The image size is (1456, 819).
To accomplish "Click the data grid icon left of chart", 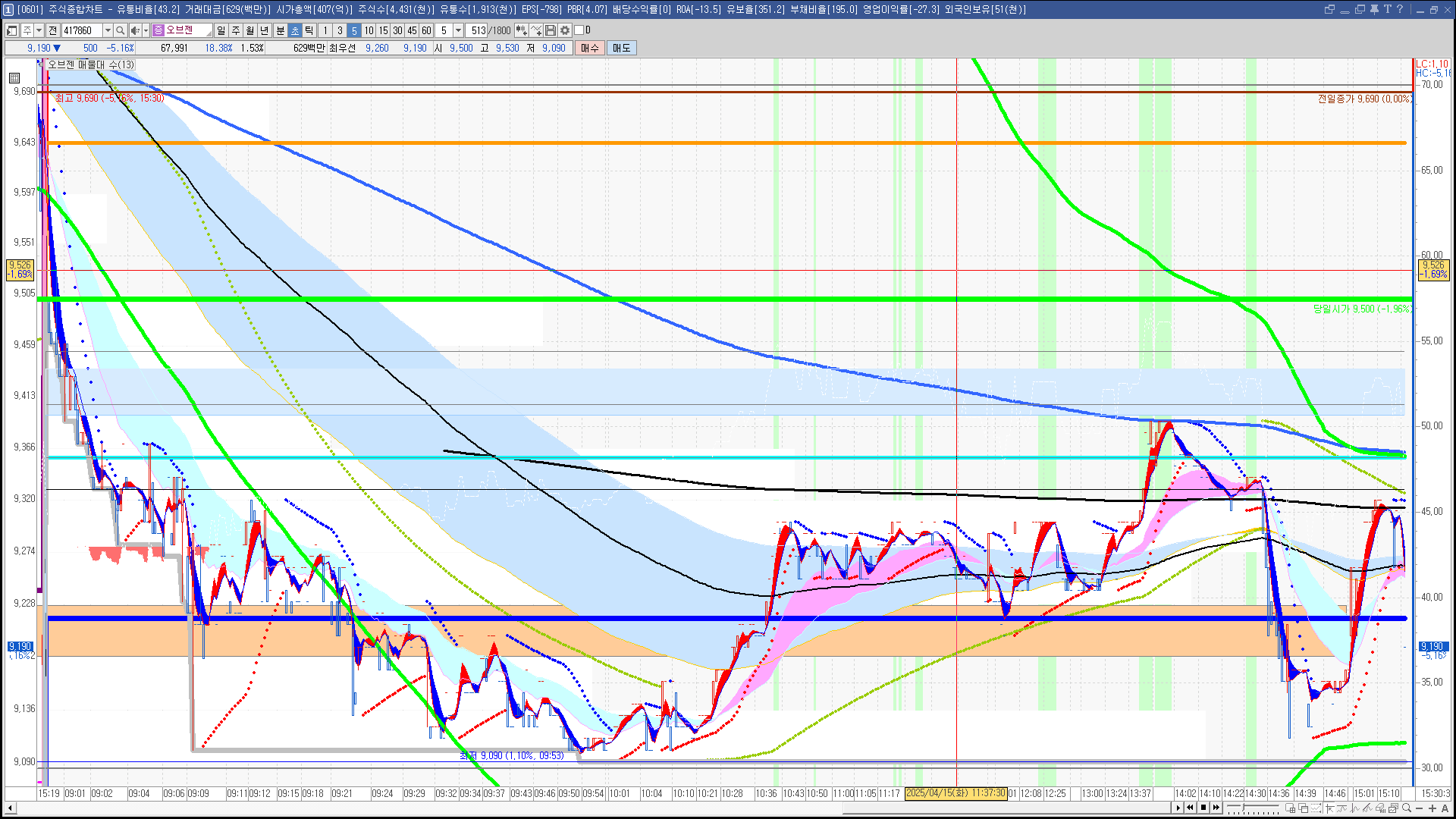I will (x=14, y=77).
